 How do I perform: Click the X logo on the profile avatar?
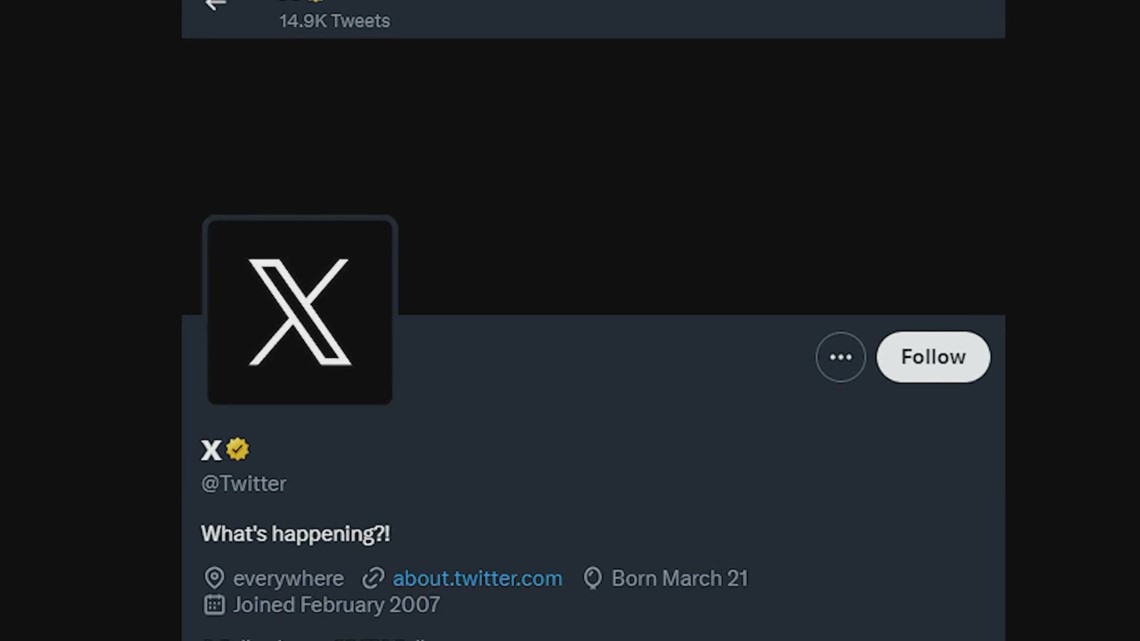(x=299, y=309)
